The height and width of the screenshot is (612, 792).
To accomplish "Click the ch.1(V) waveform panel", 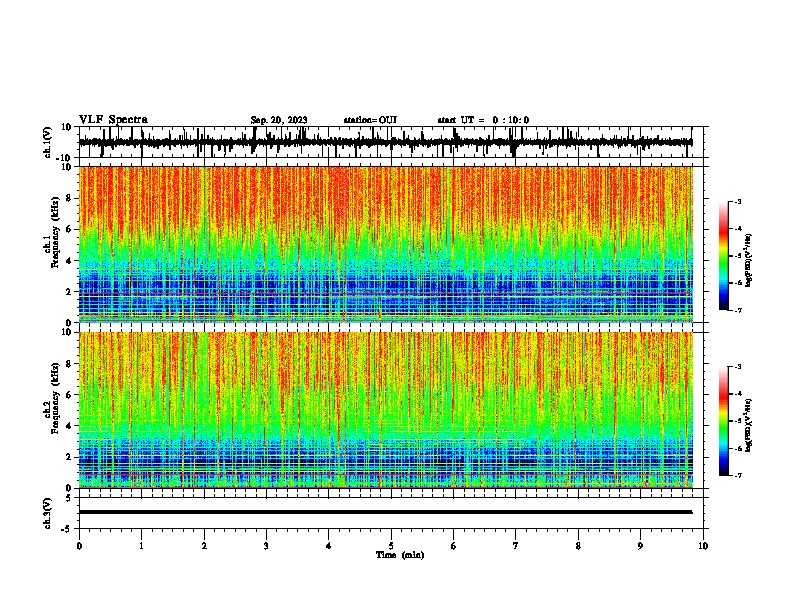I will 391,142.
